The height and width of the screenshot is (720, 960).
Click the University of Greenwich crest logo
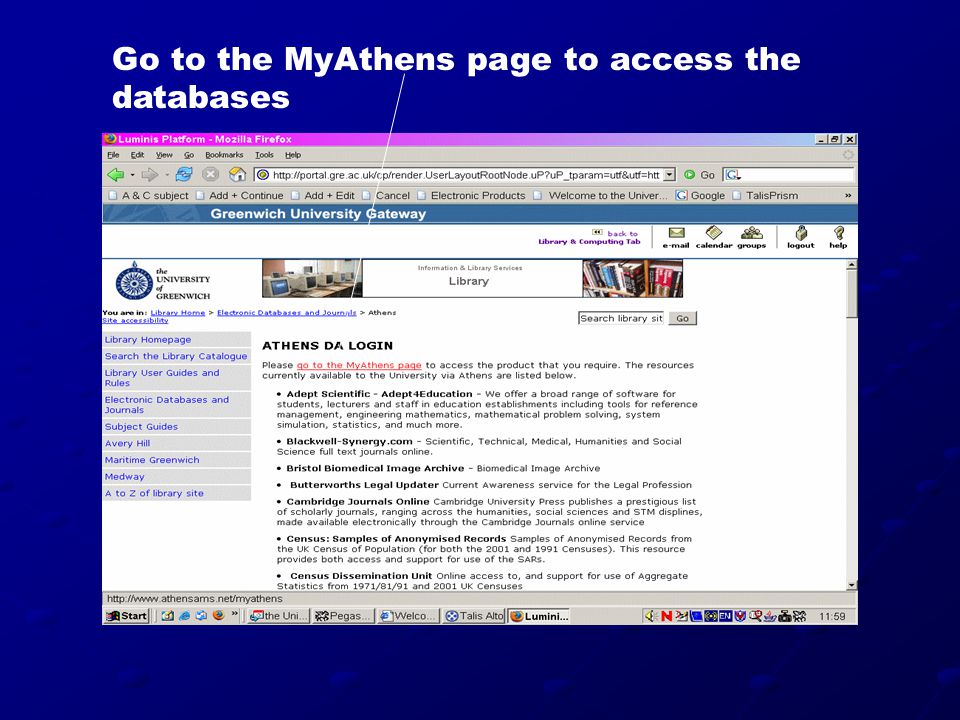pos(133,282)
